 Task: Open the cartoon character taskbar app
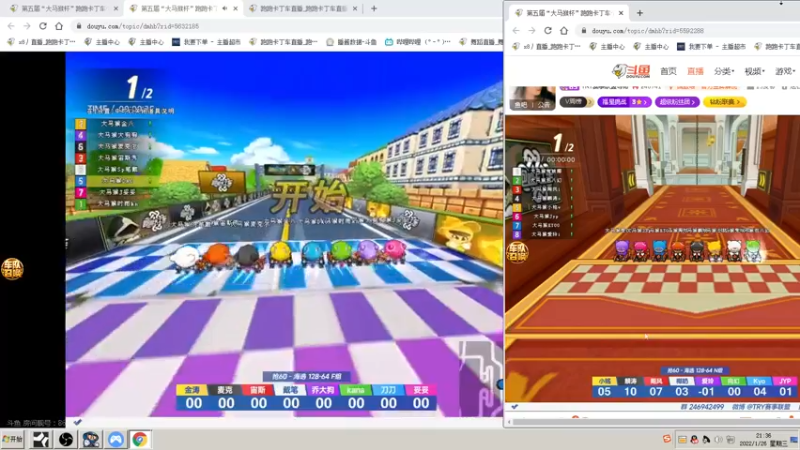click(91, 439)
